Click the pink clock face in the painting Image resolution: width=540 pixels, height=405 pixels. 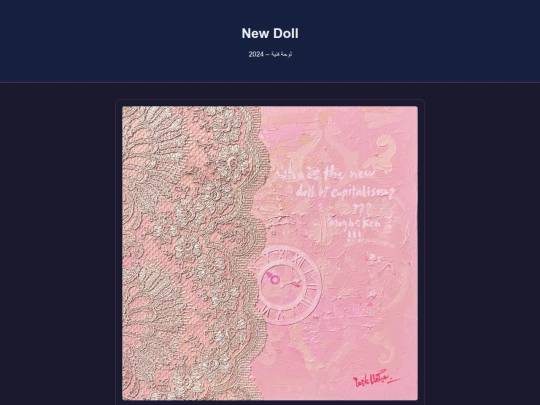289,285
